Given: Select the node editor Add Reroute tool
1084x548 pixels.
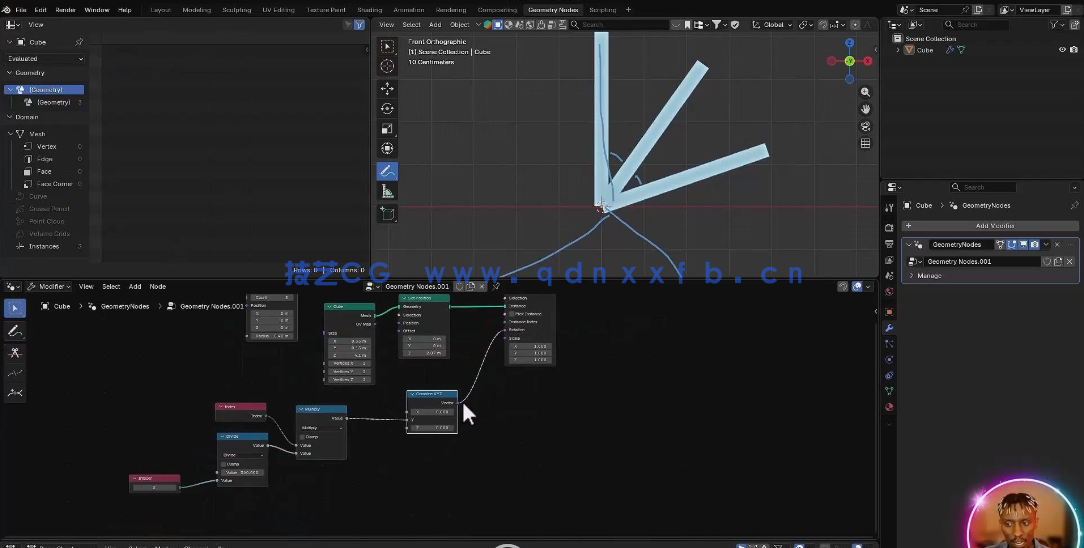Looking at the screenshot, I should click(x=15, y=393).
